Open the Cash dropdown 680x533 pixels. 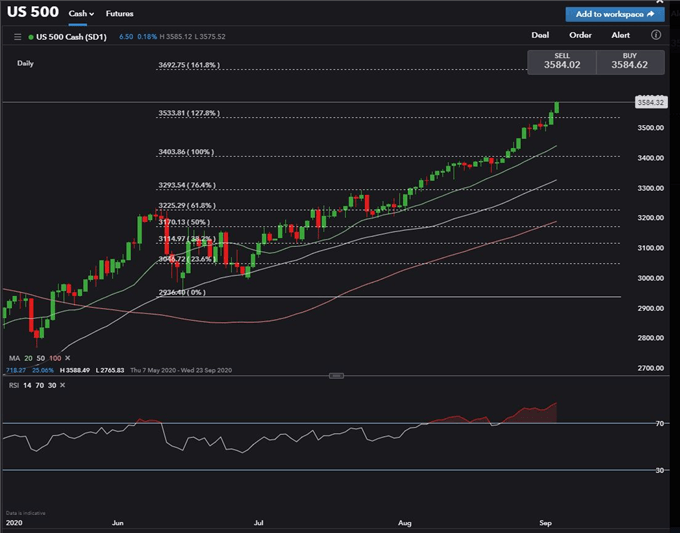(81, 14)
